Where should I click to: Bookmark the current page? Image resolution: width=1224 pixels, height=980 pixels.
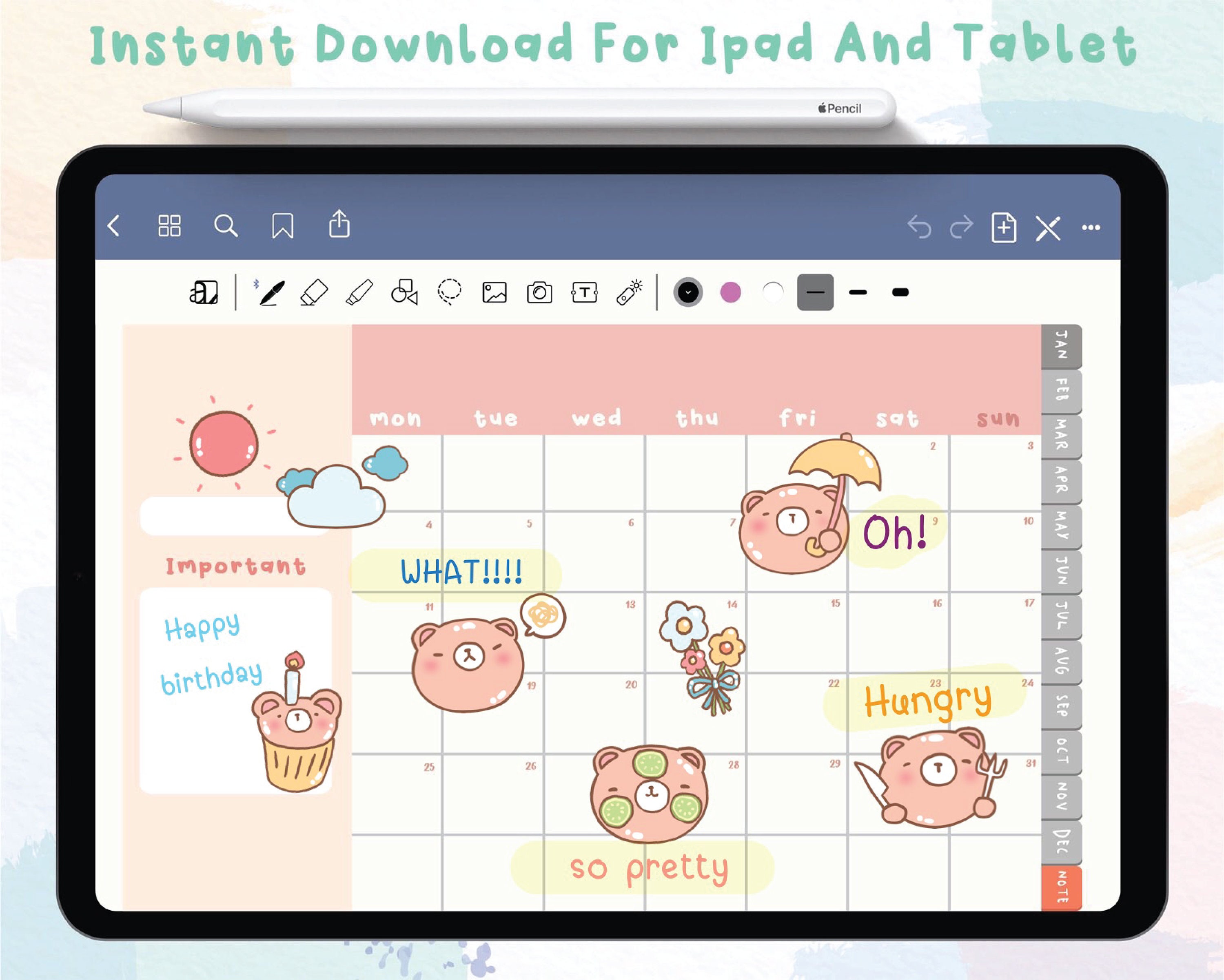[283, 226]
